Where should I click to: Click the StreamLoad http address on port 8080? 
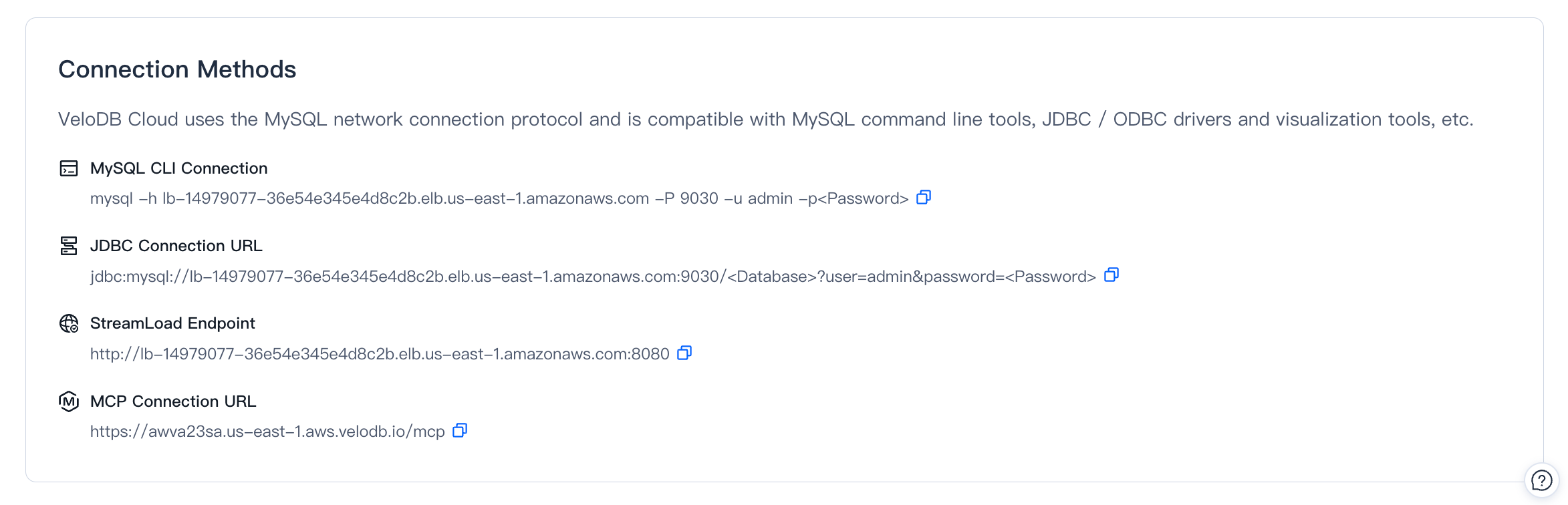pos(380,354)
